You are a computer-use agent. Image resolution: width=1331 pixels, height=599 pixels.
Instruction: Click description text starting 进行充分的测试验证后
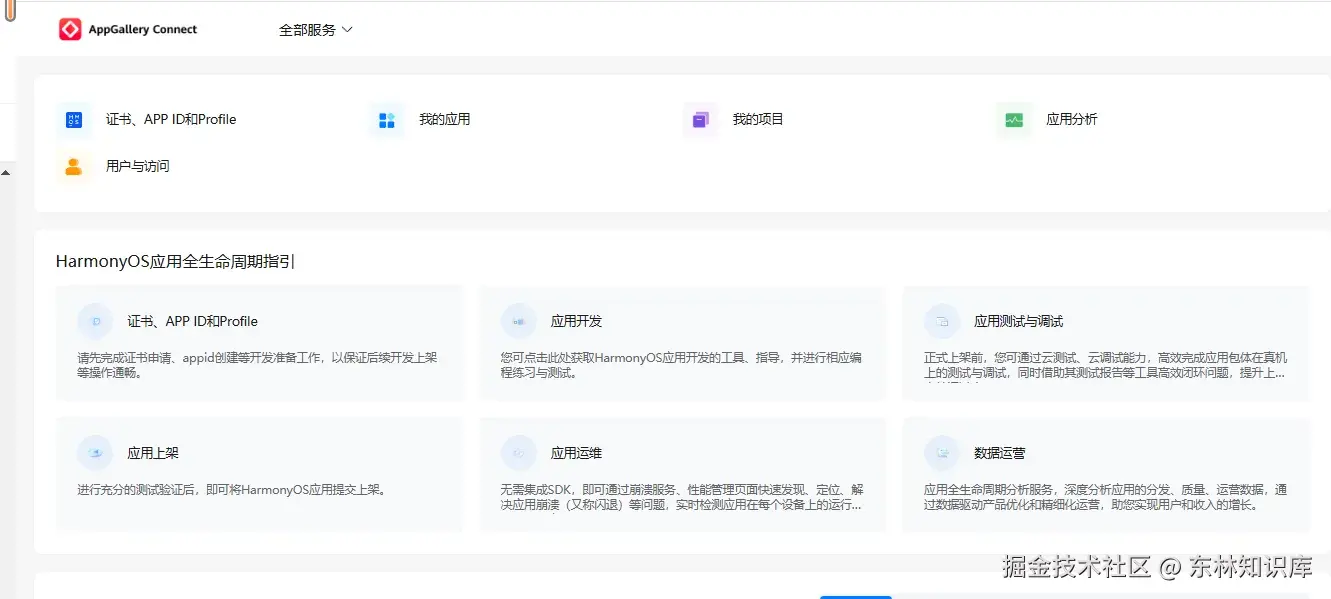232,490
